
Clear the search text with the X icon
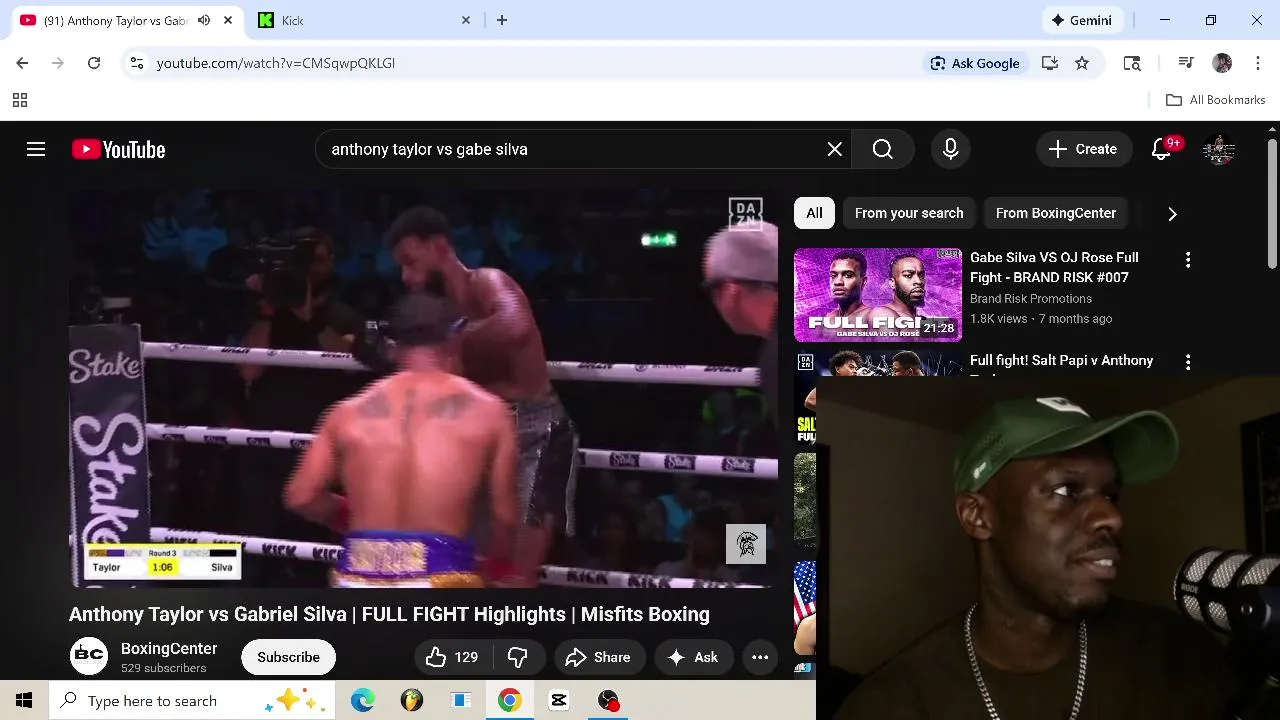834,149
